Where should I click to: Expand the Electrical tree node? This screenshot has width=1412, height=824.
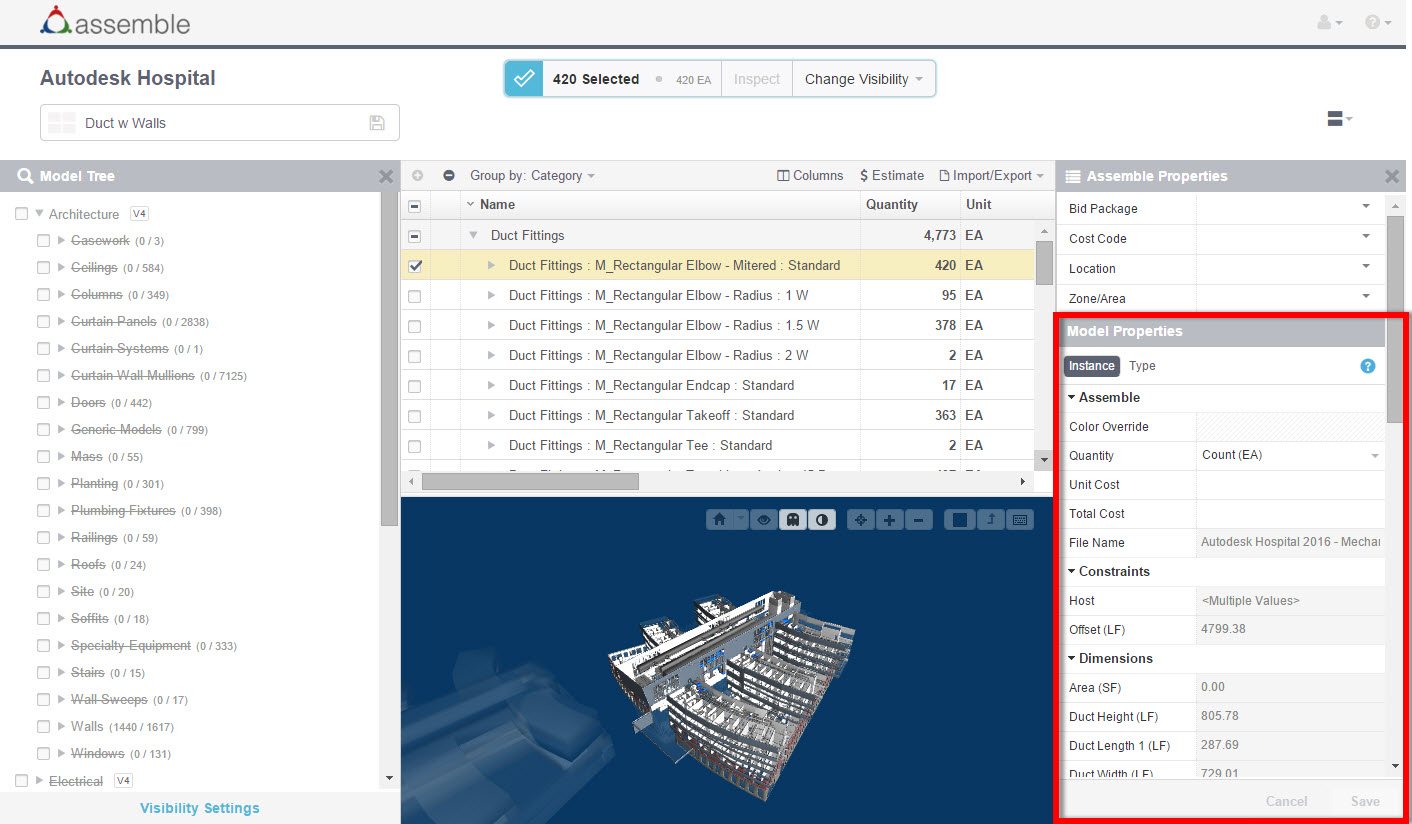pos(39,781)
